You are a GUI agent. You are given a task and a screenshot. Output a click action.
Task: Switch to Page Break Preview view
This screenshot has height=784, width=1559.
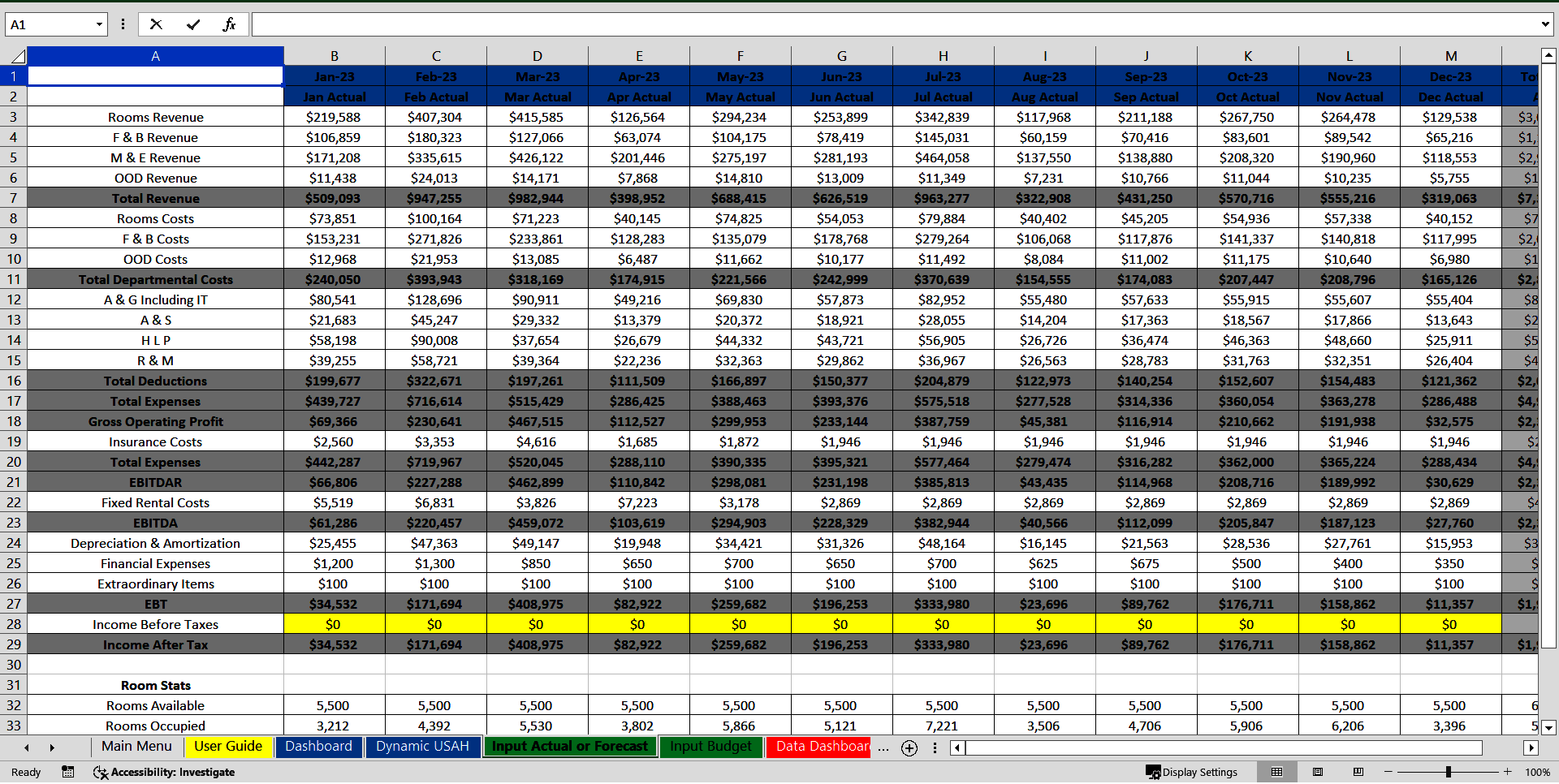(x=1358, y=772)
